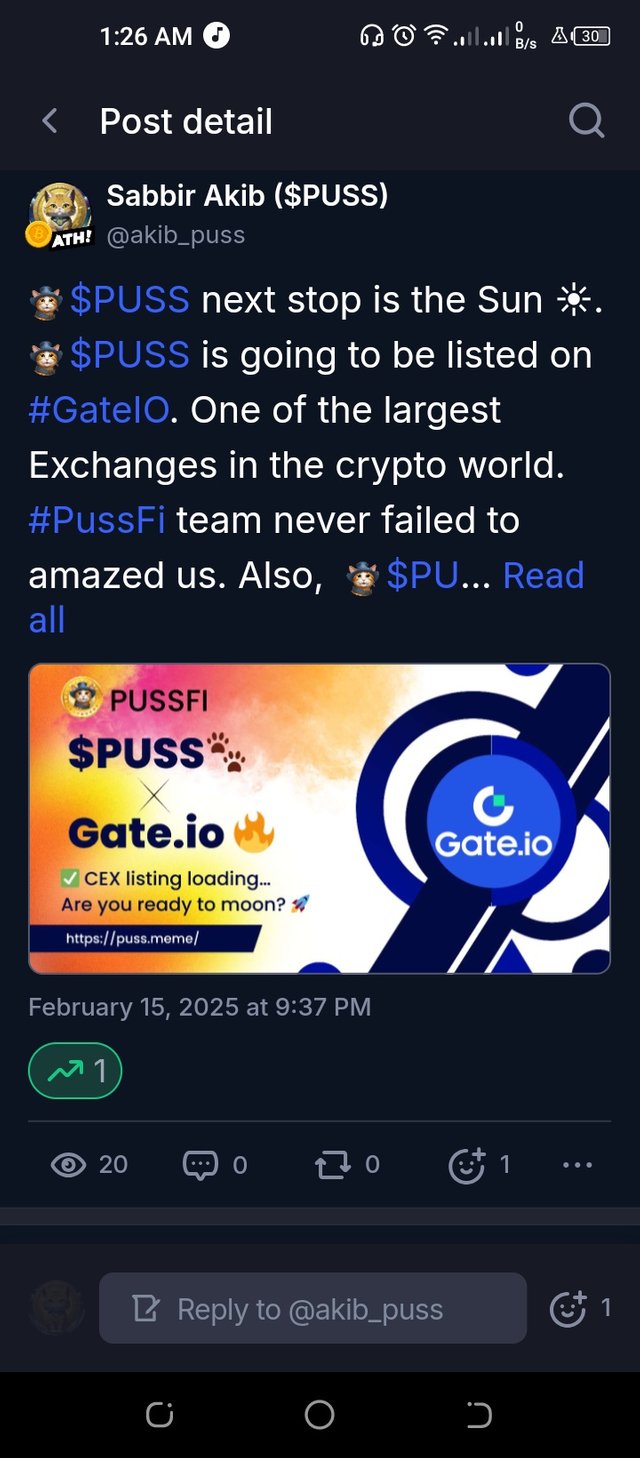This screenshot has height=1458, width=640.
Task: Open the #GateIO hashtag
Action: click(x=99, y=410)
